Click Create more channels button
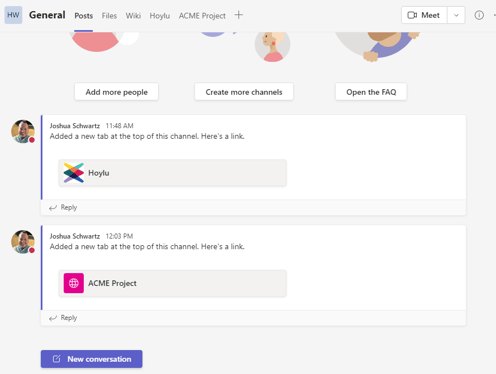 [x=244, y=92]
